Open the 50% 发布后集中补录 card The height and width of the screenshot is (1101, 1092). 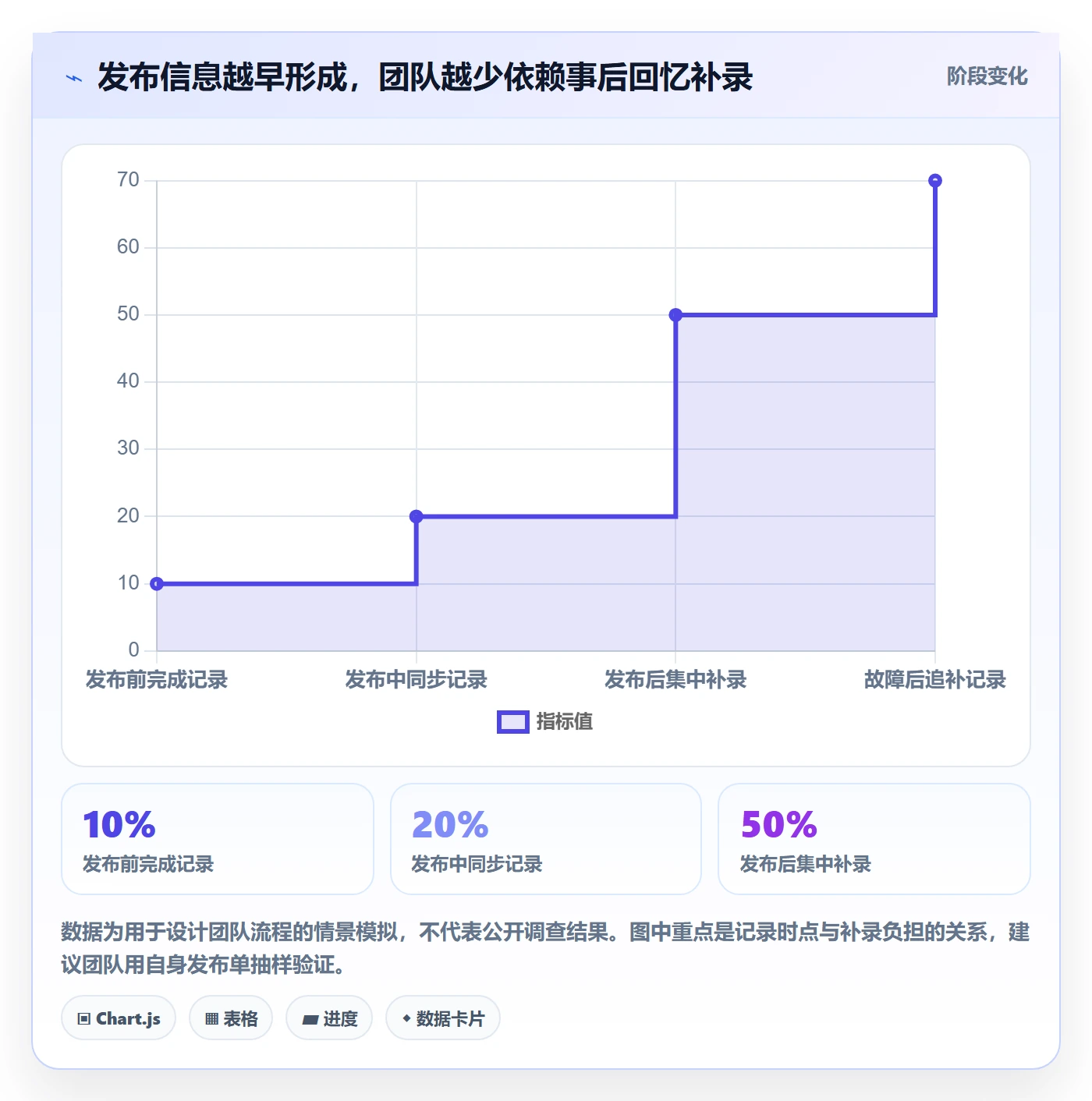click(x=874, y=839)
